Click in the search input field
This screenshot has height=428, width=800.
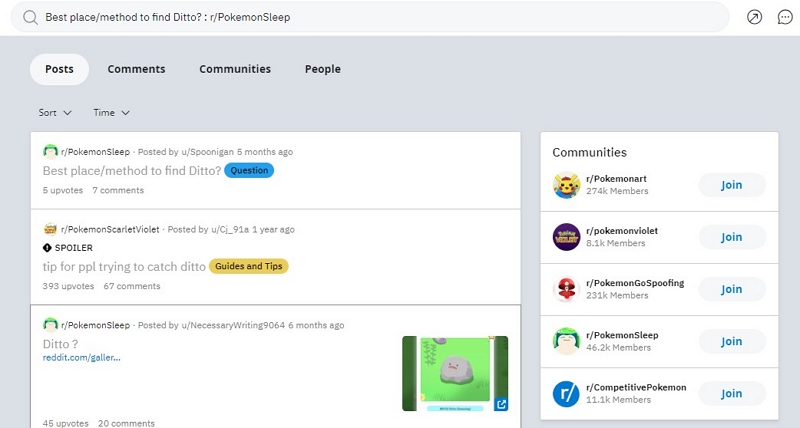point(370,17)
